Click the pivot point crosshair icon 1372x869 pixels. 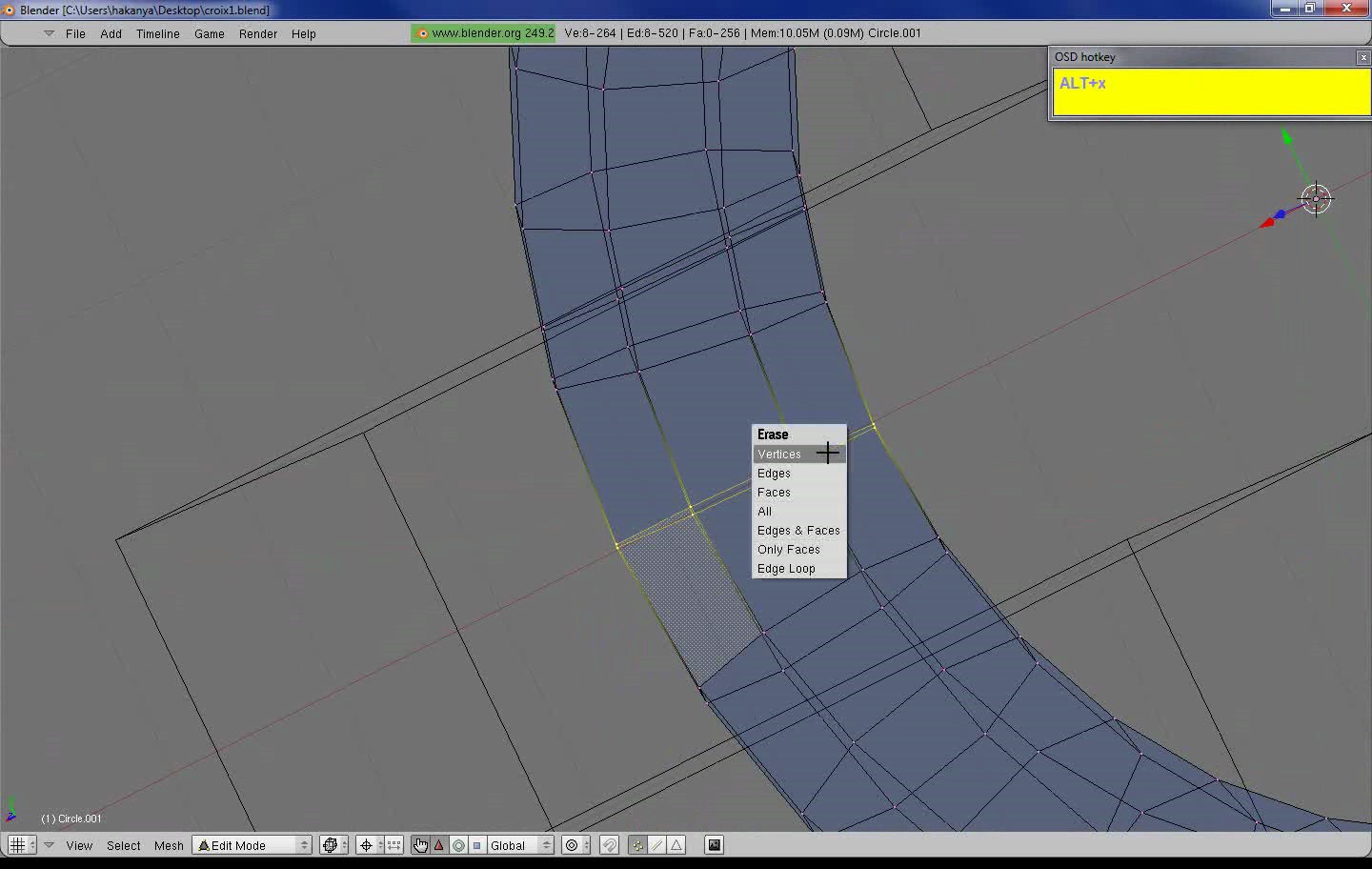(366, 845)
